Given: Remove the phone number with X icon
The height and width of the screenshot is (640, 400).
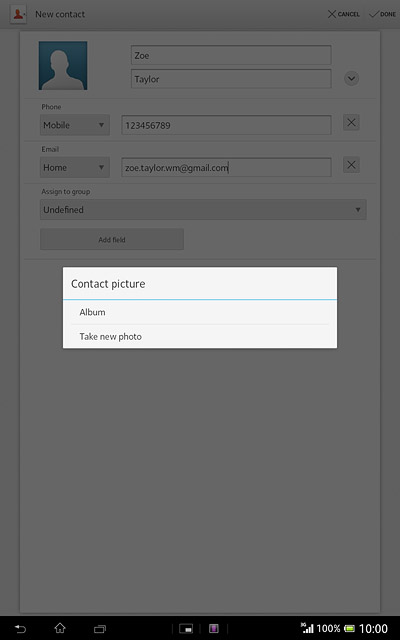Looking at the screenshot, I should (x=351, y=122).
